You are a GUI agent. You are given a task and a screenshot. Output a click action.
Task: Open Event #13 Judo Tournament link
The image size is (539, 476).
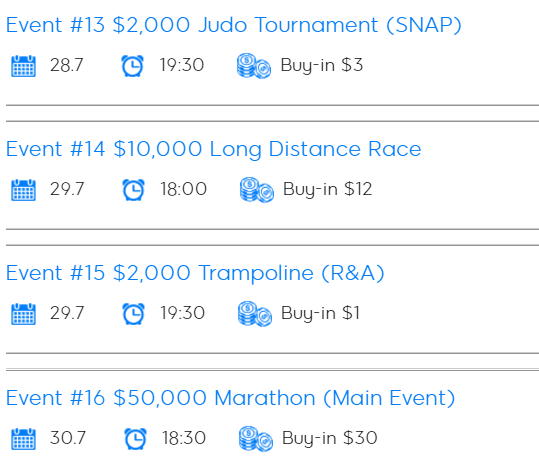point(234,25)
